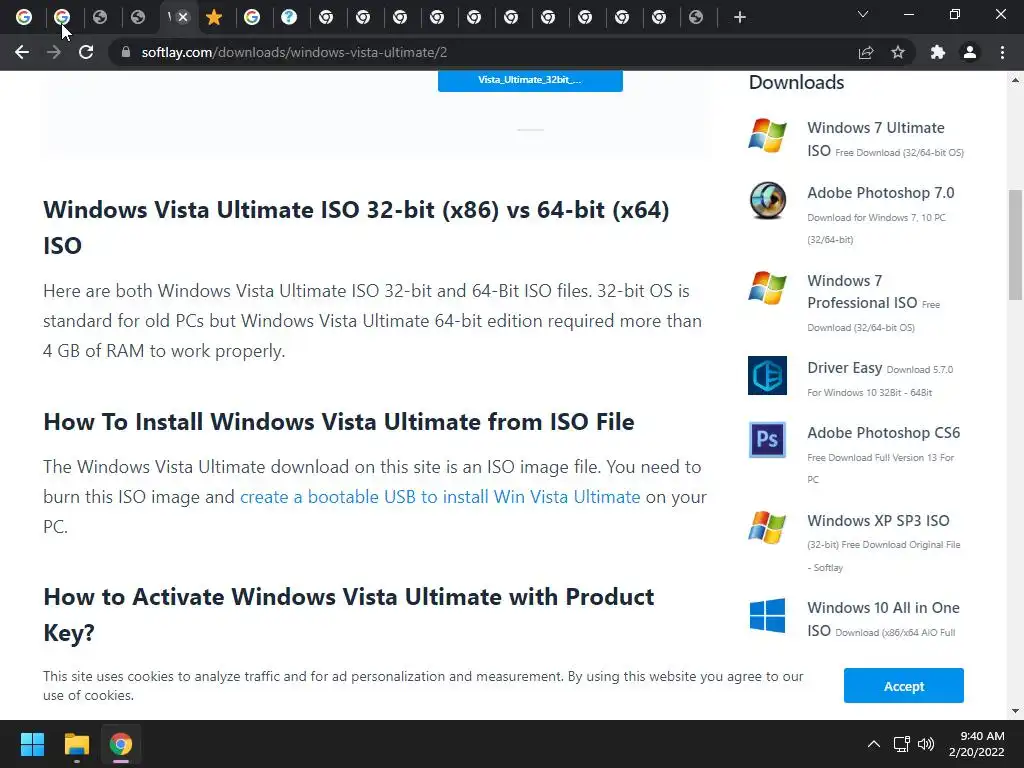This screenshot has width=1024, height=768.
Task: Click the page scrollbar thumb
Action: pyautogui.click(x=1016, y=244)
